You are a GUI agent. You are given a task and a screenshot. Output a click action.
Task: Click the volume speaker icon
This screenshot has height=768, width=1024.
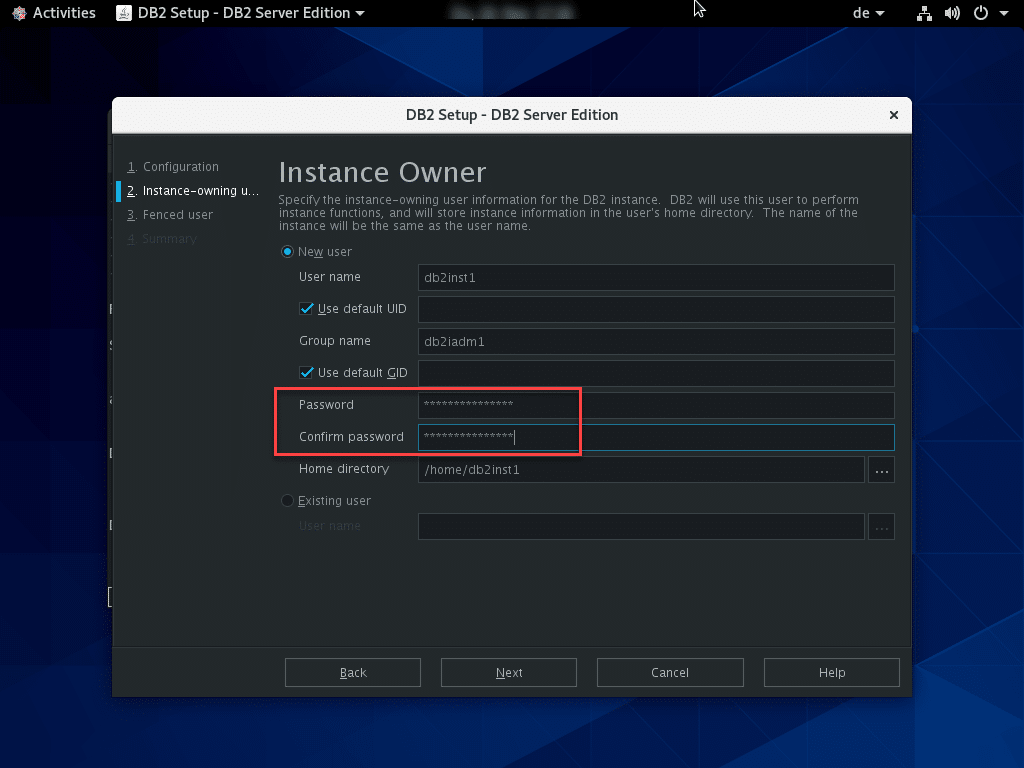click(x=951, y=13)
